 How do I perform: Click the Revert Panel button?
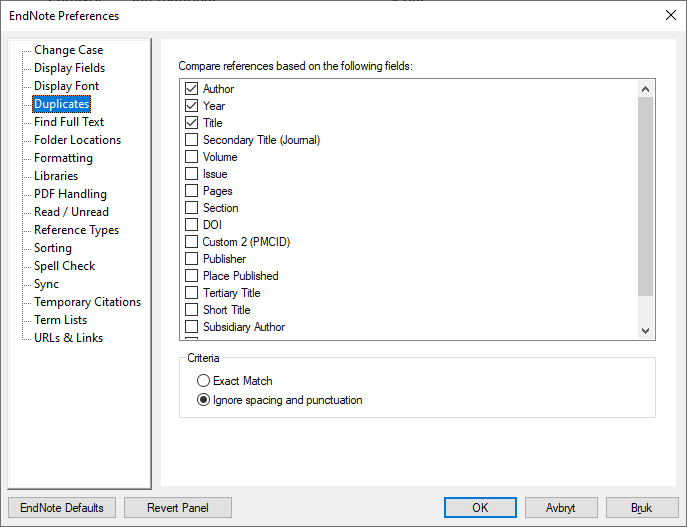click(178, 508)
